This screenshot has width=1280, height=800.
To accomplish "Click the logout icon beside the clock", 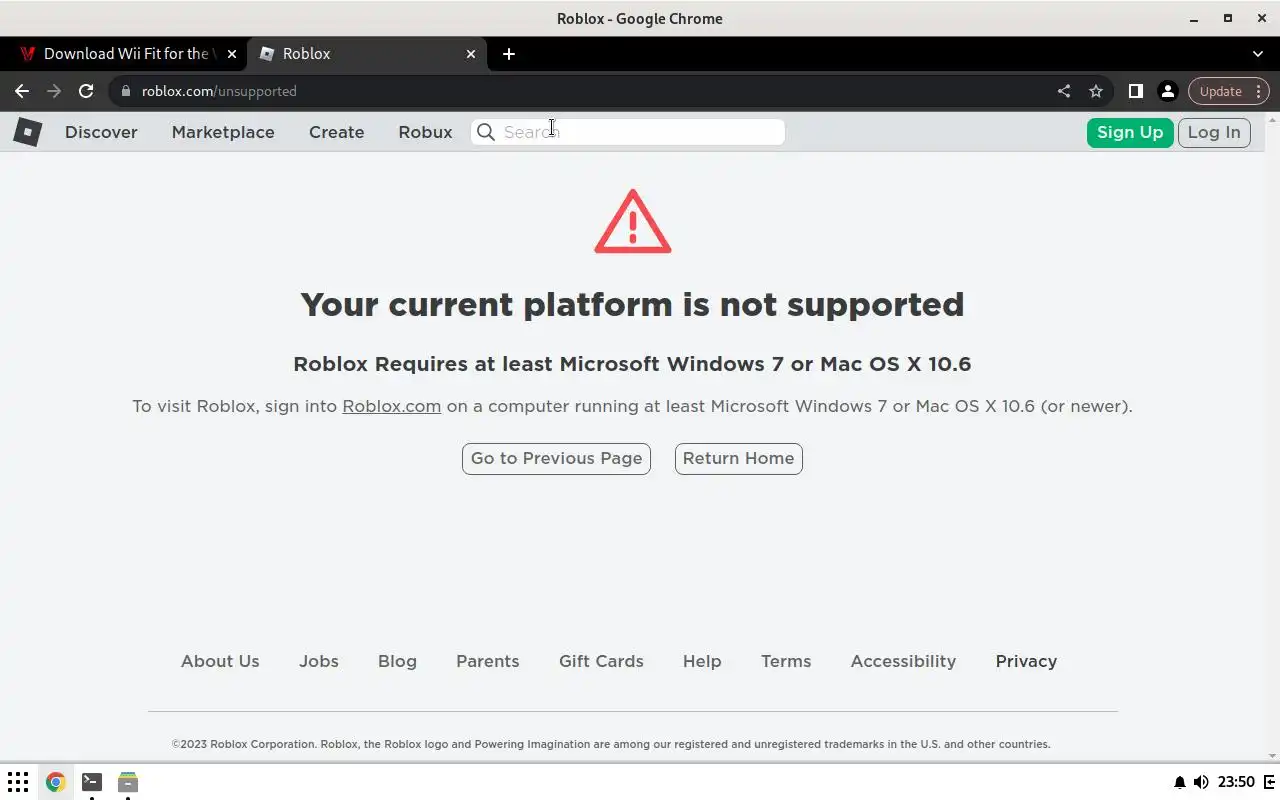I will click(1269, 782).
